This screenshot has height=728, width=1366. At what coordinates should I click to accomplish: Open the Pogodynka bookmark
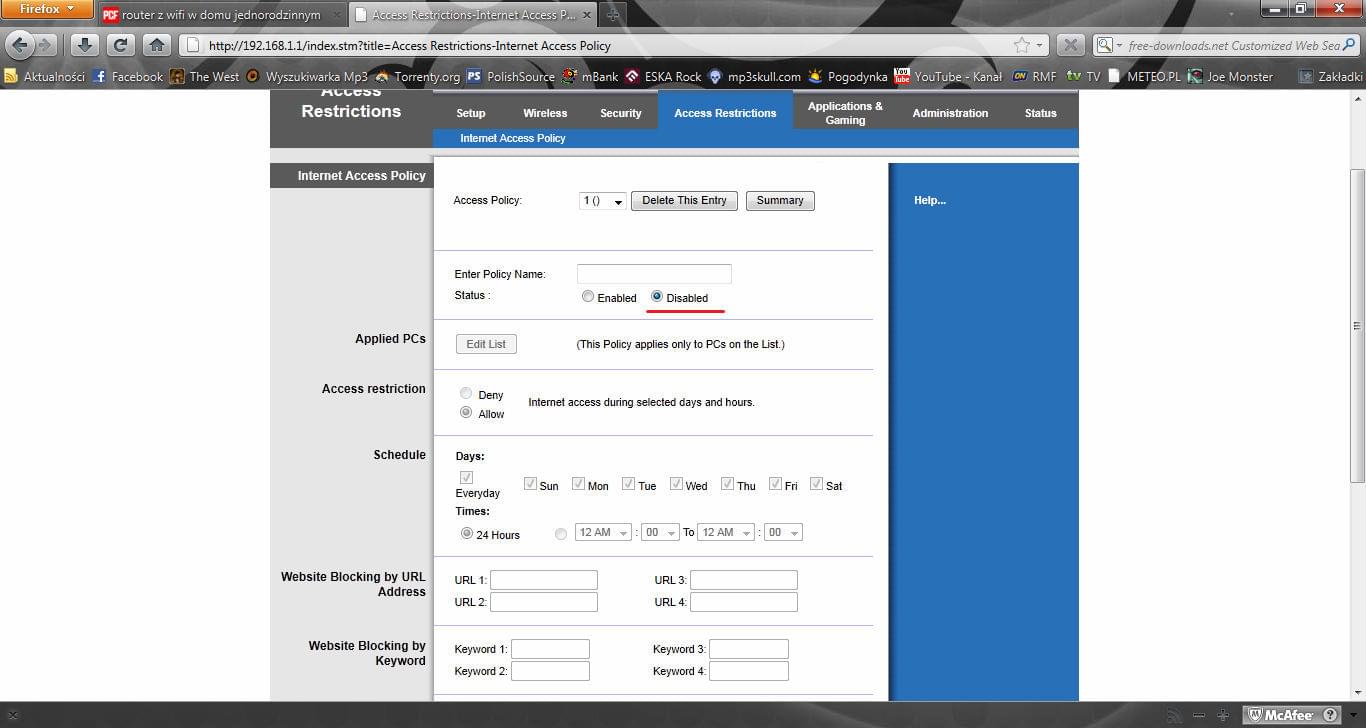(x=848, y=76)
